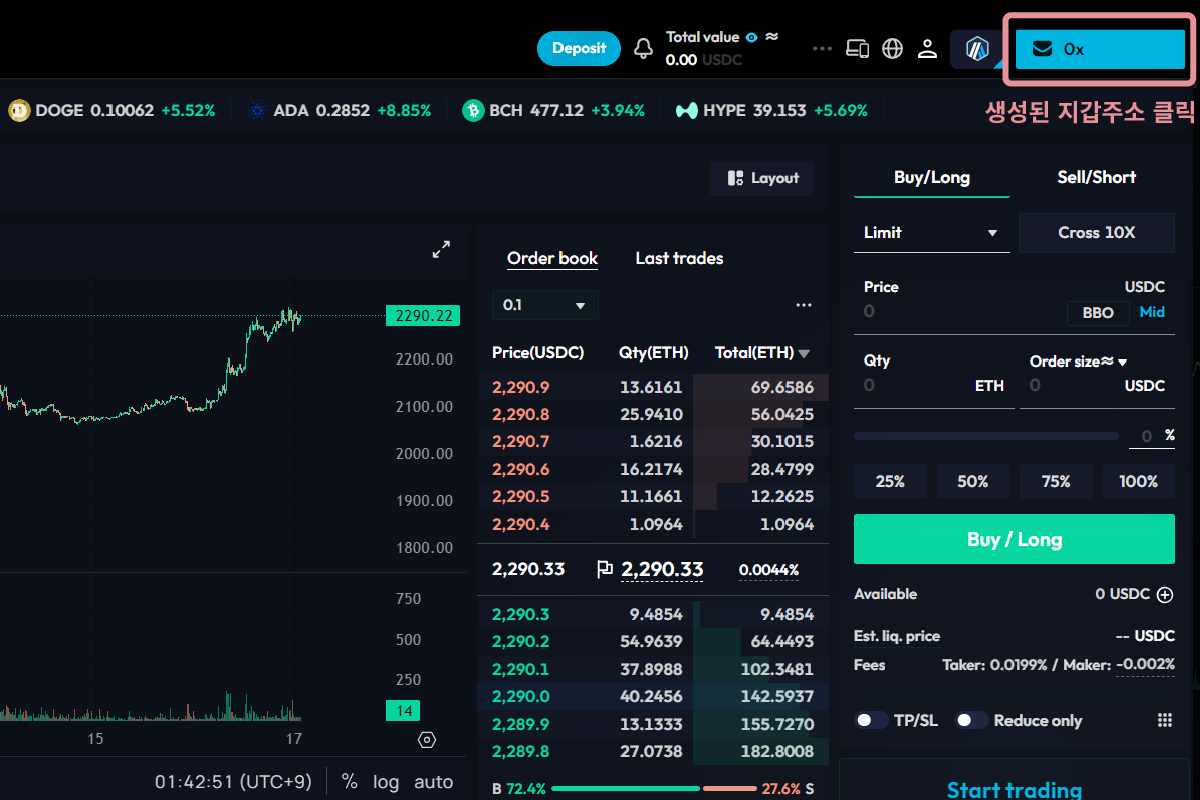The image size is (1200, 800).
Task: Click the order amount percentage slider
Action: (x=985, y=436)
